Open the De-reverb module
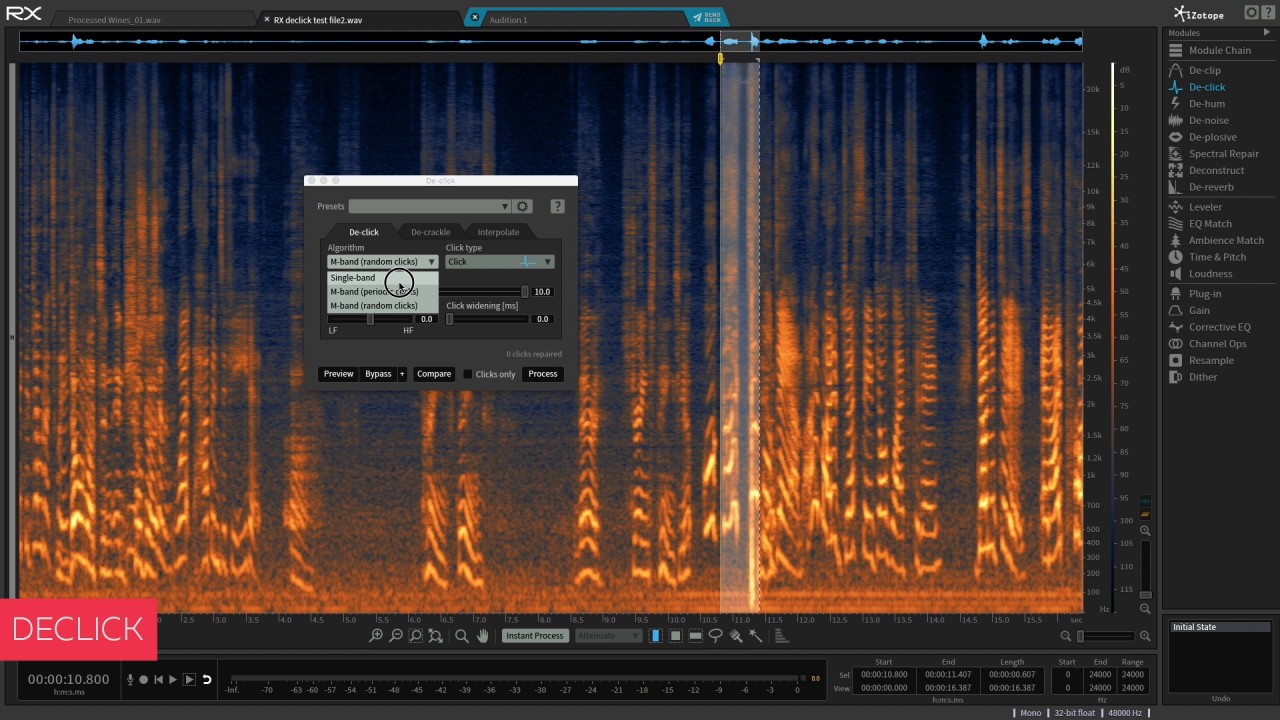Image resolution: width=1280 pixels, height=720 pixels. [1211, 187]
